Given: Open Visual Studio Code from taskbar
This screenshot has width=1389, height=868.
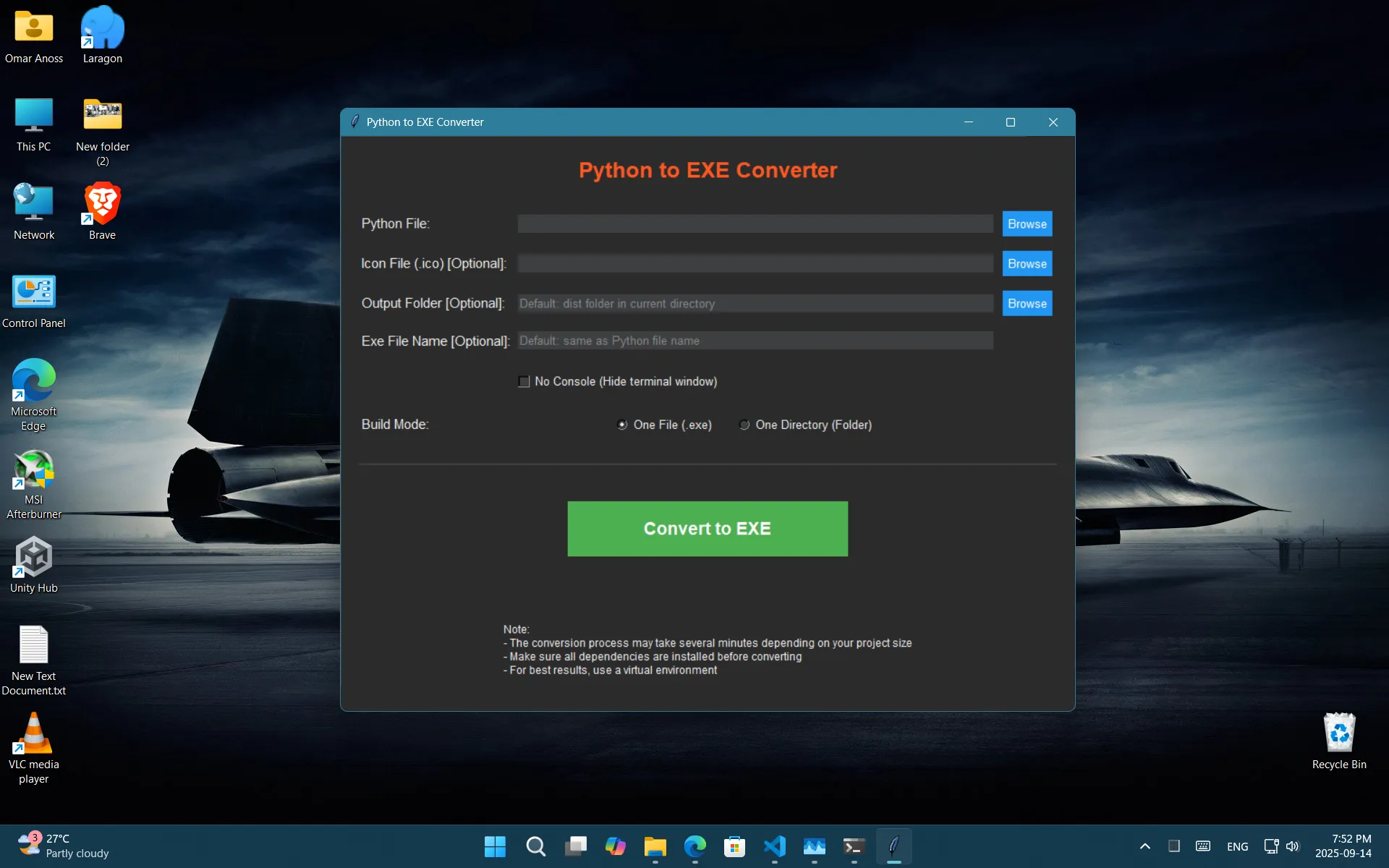Looking at the screenshot, I should click(774, 846).
